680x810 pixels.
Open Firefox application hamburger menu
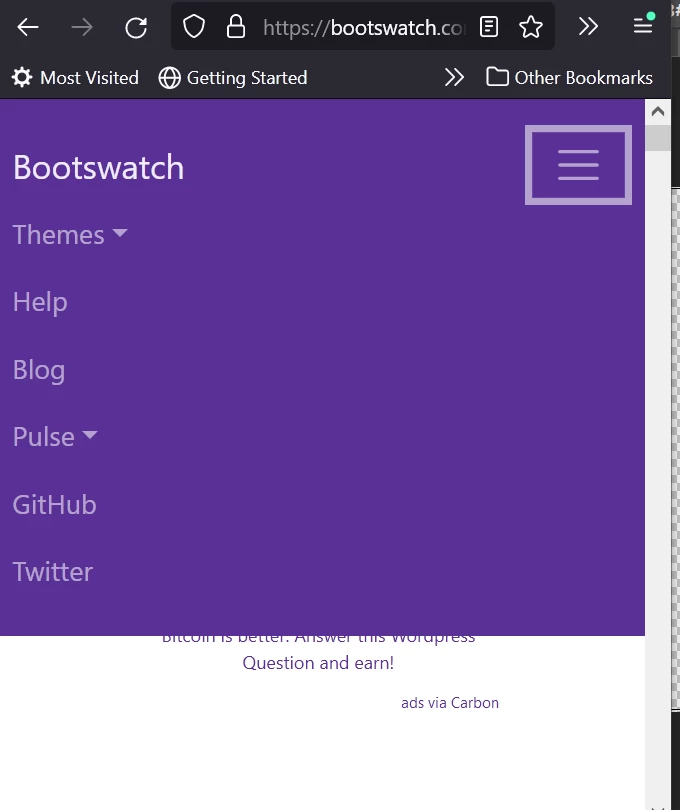click(643, 25)
